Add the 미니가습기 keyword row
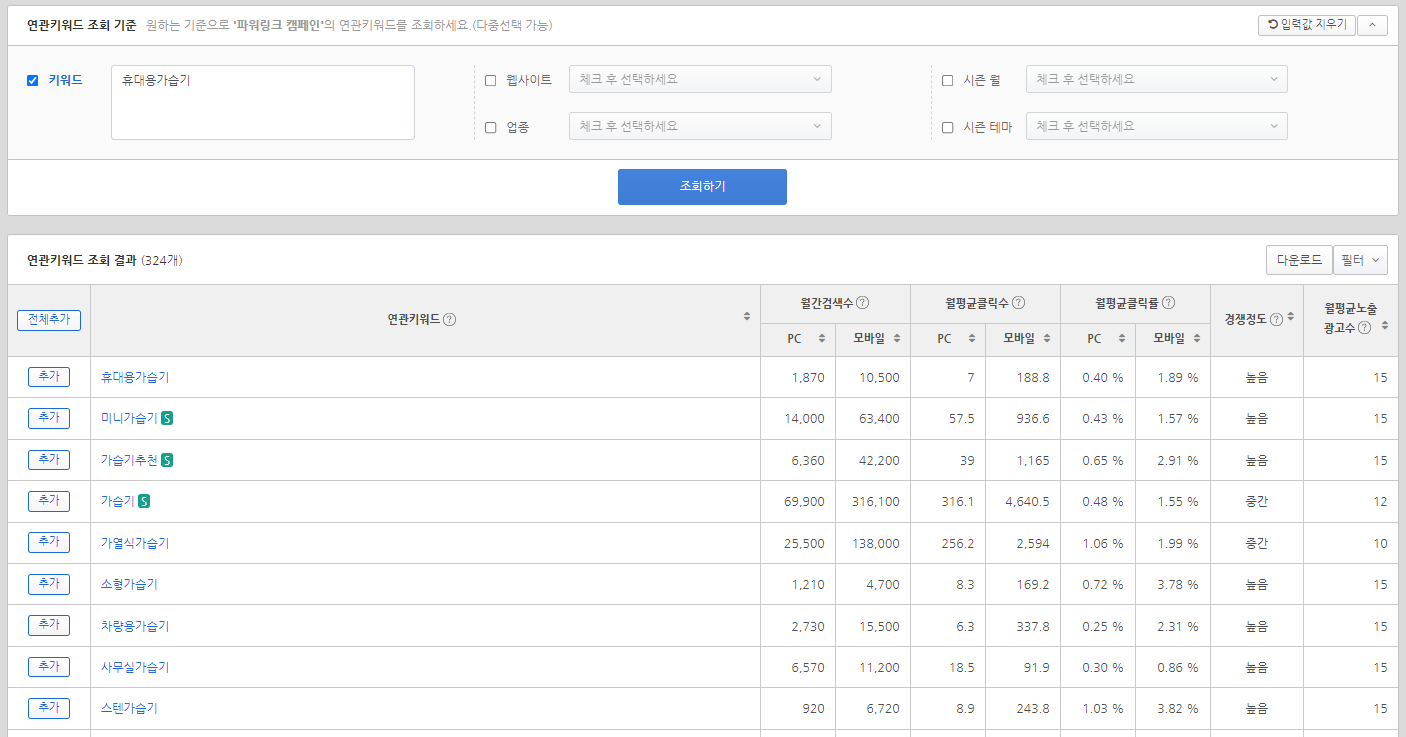Viewport: 1406px width, 737px height. (x=49, y=418)
